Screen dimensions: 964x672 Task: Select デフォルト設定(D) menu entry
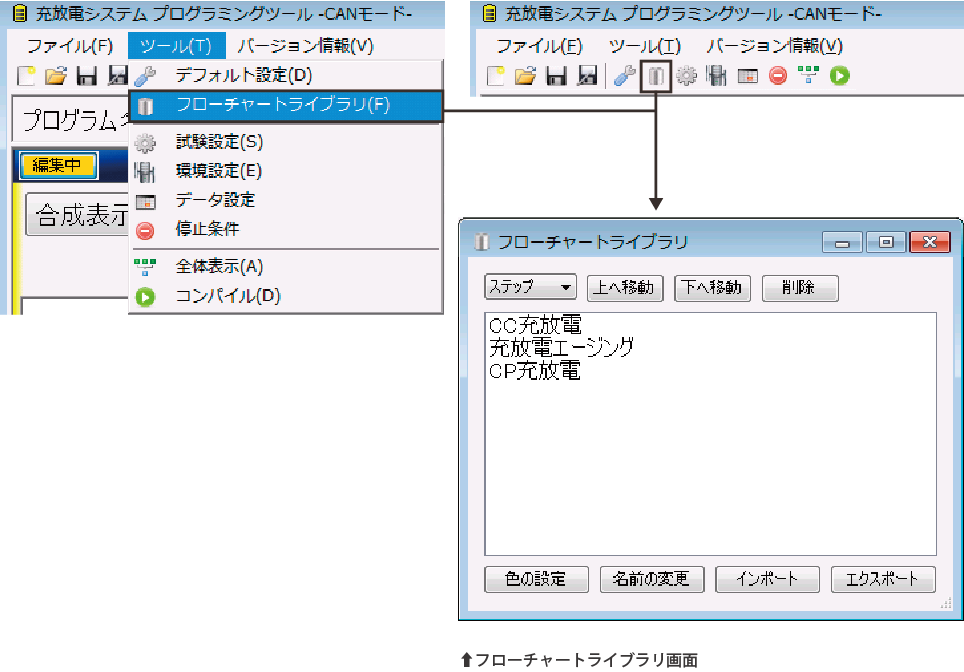pos(286,76)
